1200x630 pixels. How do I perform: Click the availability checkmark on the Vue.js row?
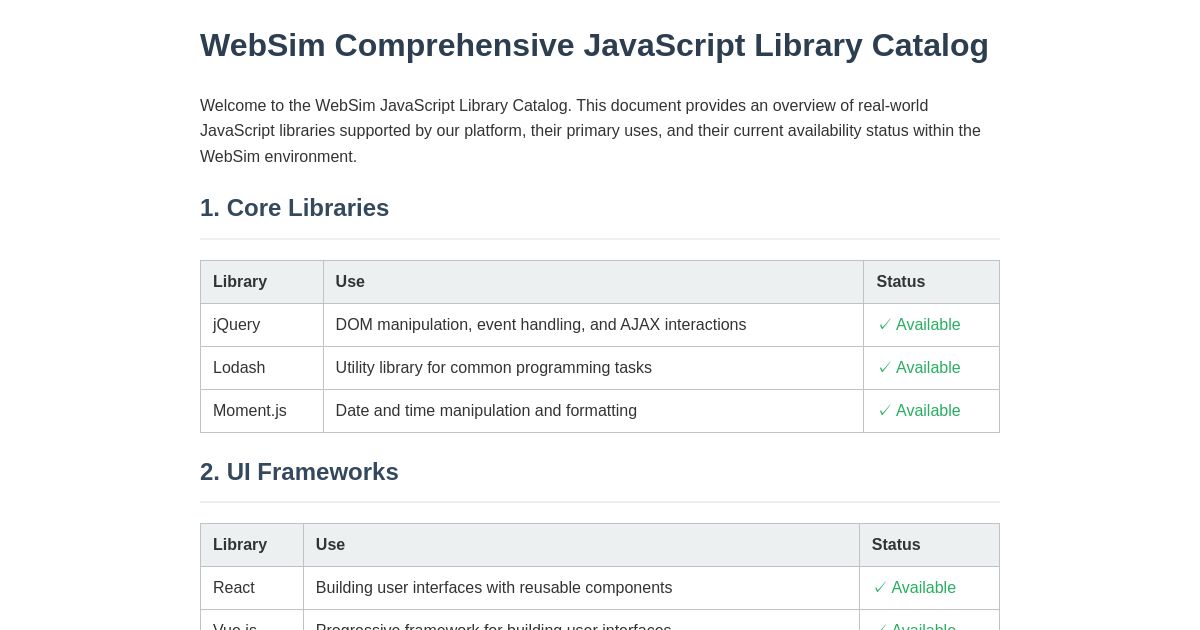tap(881, 626)
